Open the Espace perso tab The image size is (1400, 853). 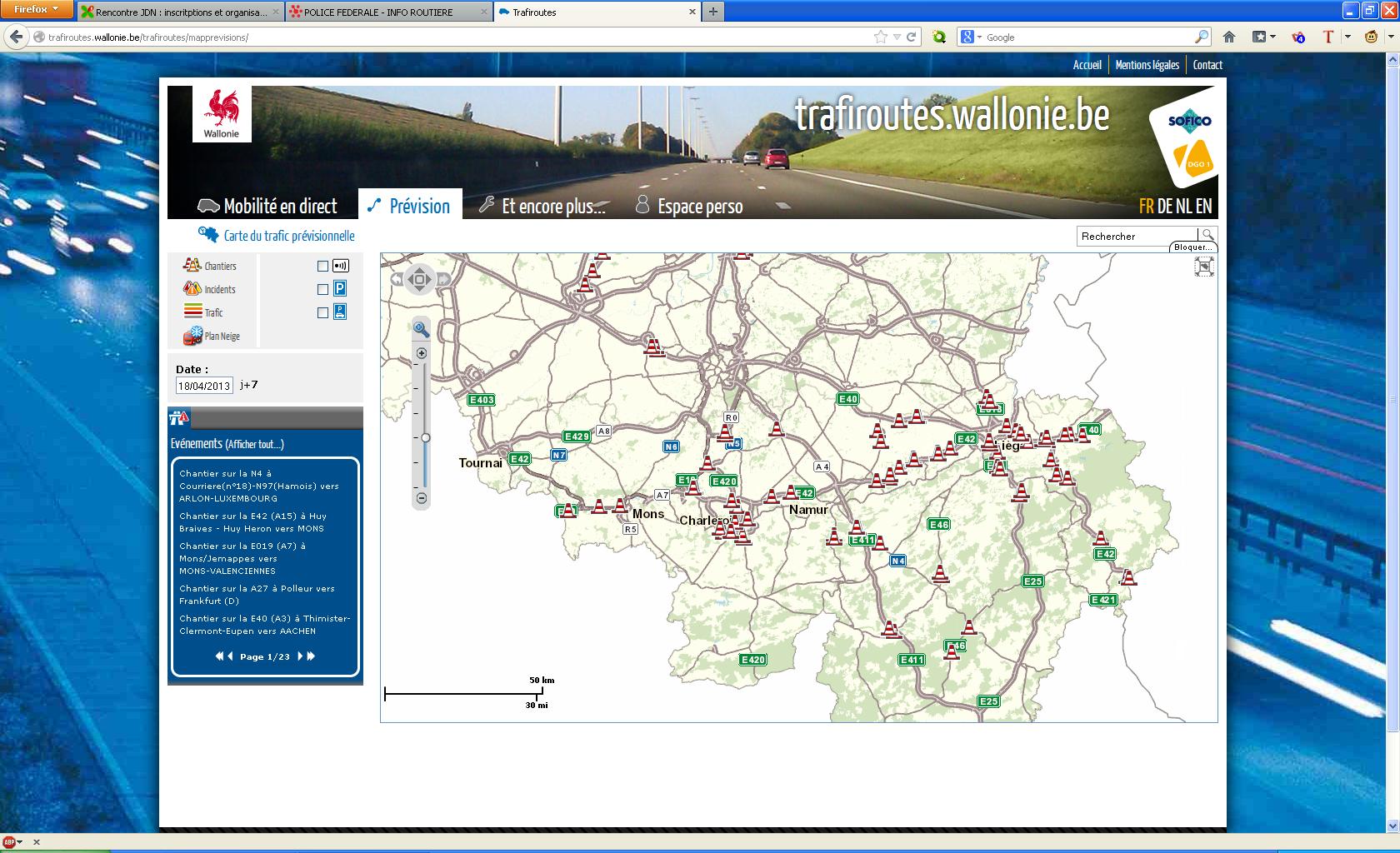(x=688, y=206)
